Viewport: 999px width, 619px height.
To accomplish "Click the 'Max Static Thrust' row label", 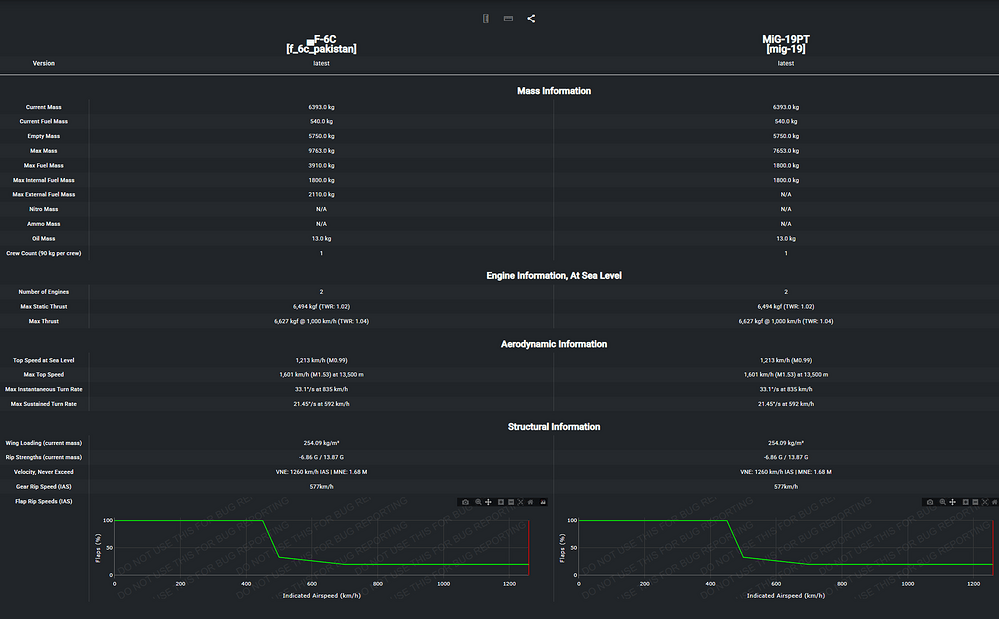I will pos(43,306).
